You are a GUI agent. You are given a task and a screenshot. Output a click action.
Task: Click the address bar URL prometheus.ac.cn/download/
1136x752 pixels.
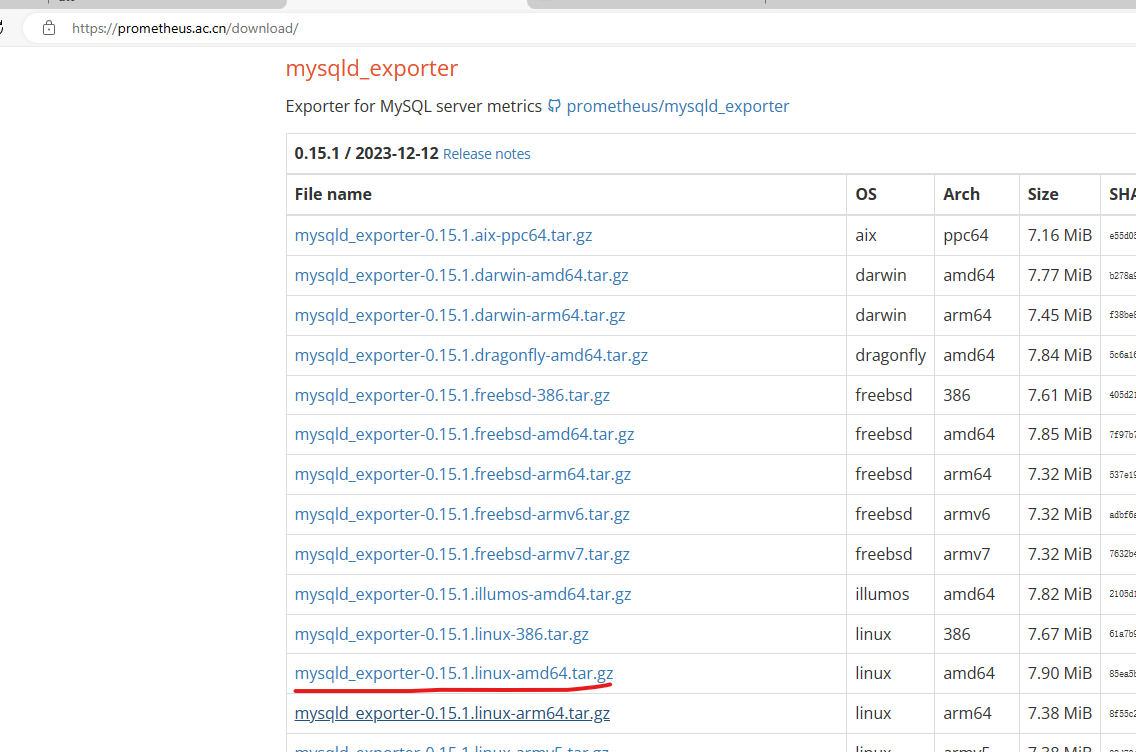(x=185, y=28)
